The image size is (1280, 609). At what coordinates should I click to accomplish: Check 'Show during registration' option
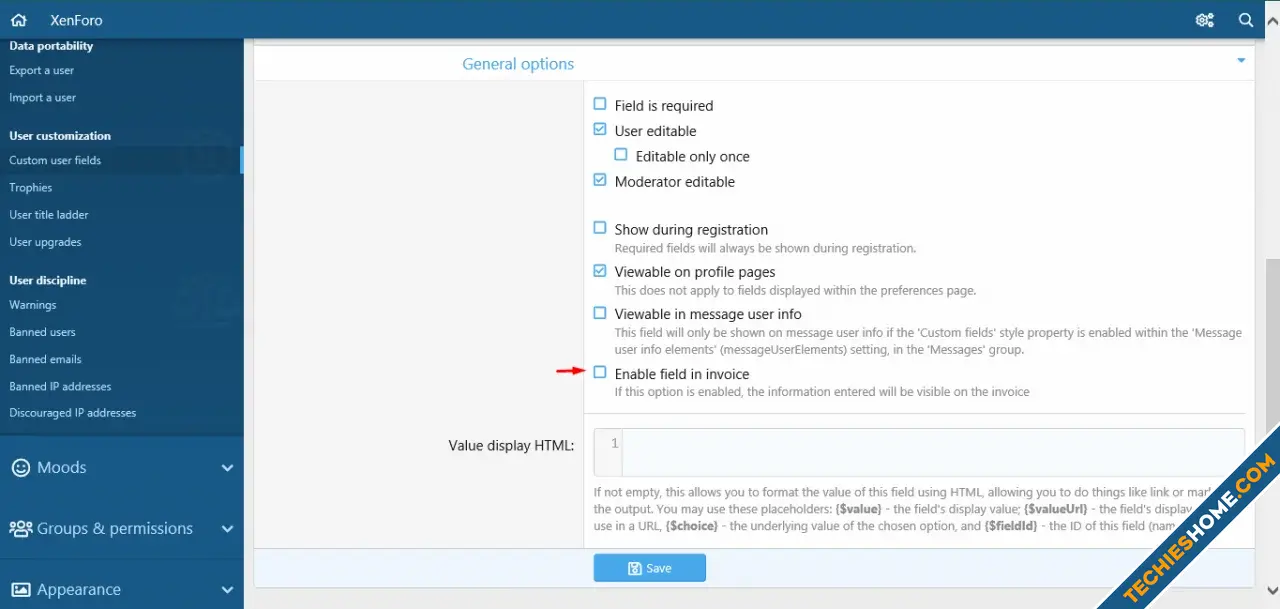(x=600, y=228)
